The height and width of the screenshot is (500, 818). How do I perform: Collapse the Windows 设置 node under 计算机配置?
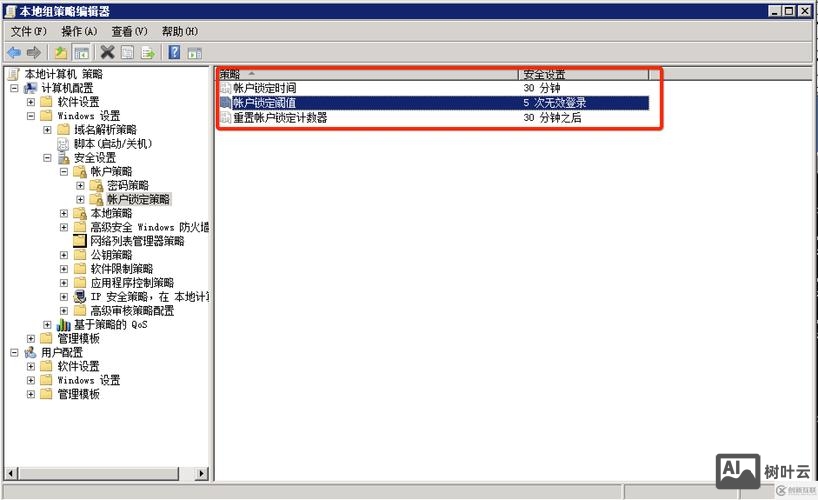point(31,116)
